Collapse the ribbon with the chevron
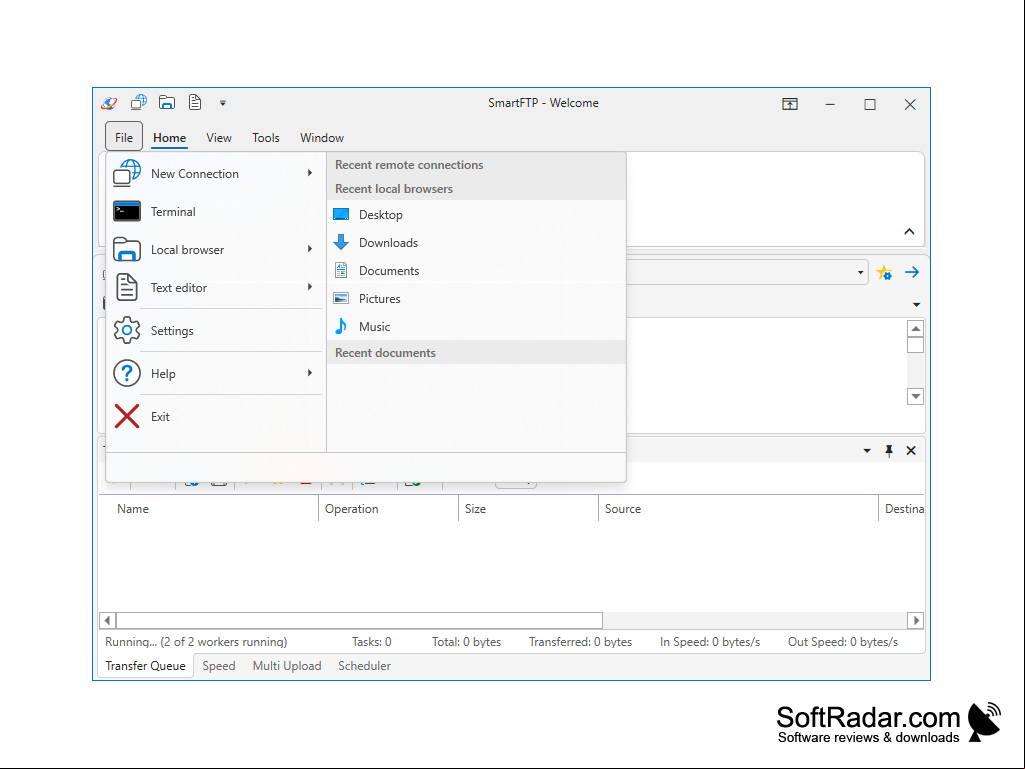The width and height of the screenshot is (1025, 769). coord(909,231)
